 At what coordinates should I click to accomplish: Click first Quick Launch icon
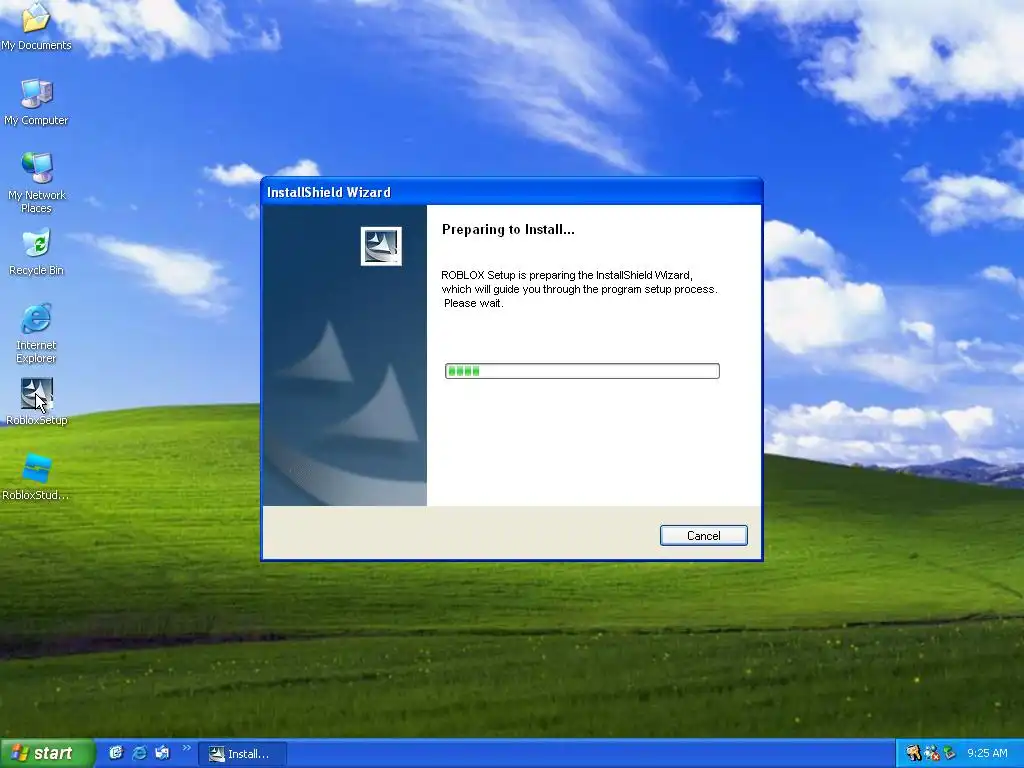(116, 753)
